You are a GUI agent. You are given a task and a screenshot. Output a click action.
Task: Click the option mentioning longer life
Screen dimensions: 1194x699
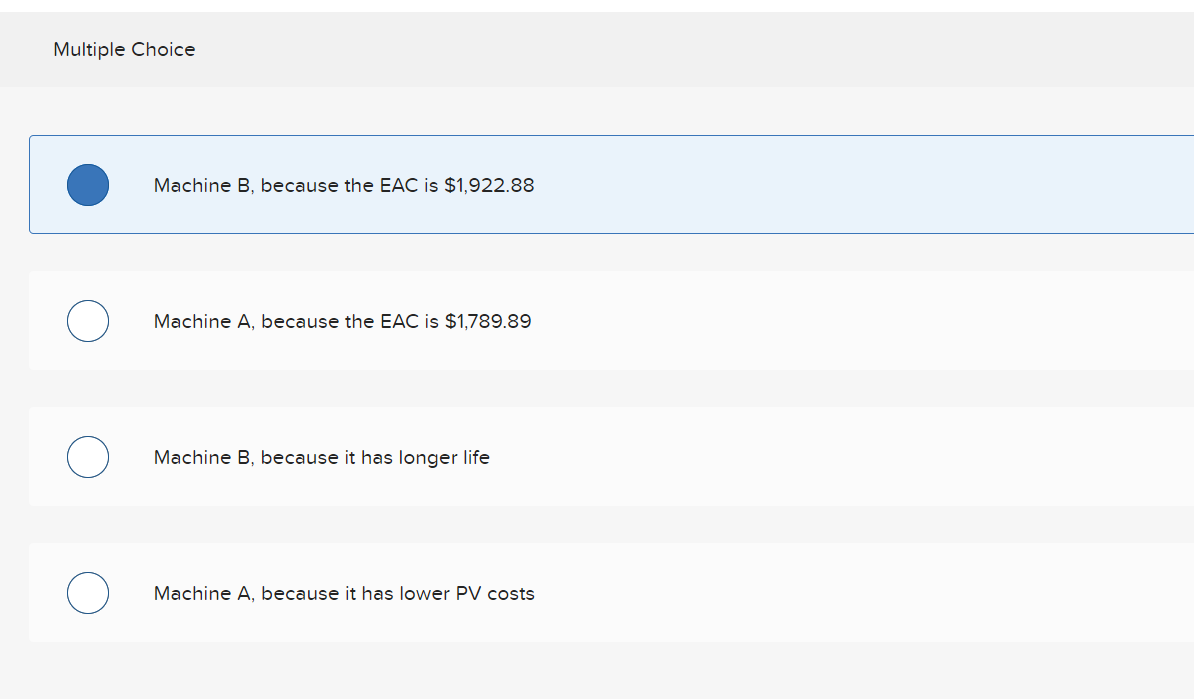(x=321, y=457)
